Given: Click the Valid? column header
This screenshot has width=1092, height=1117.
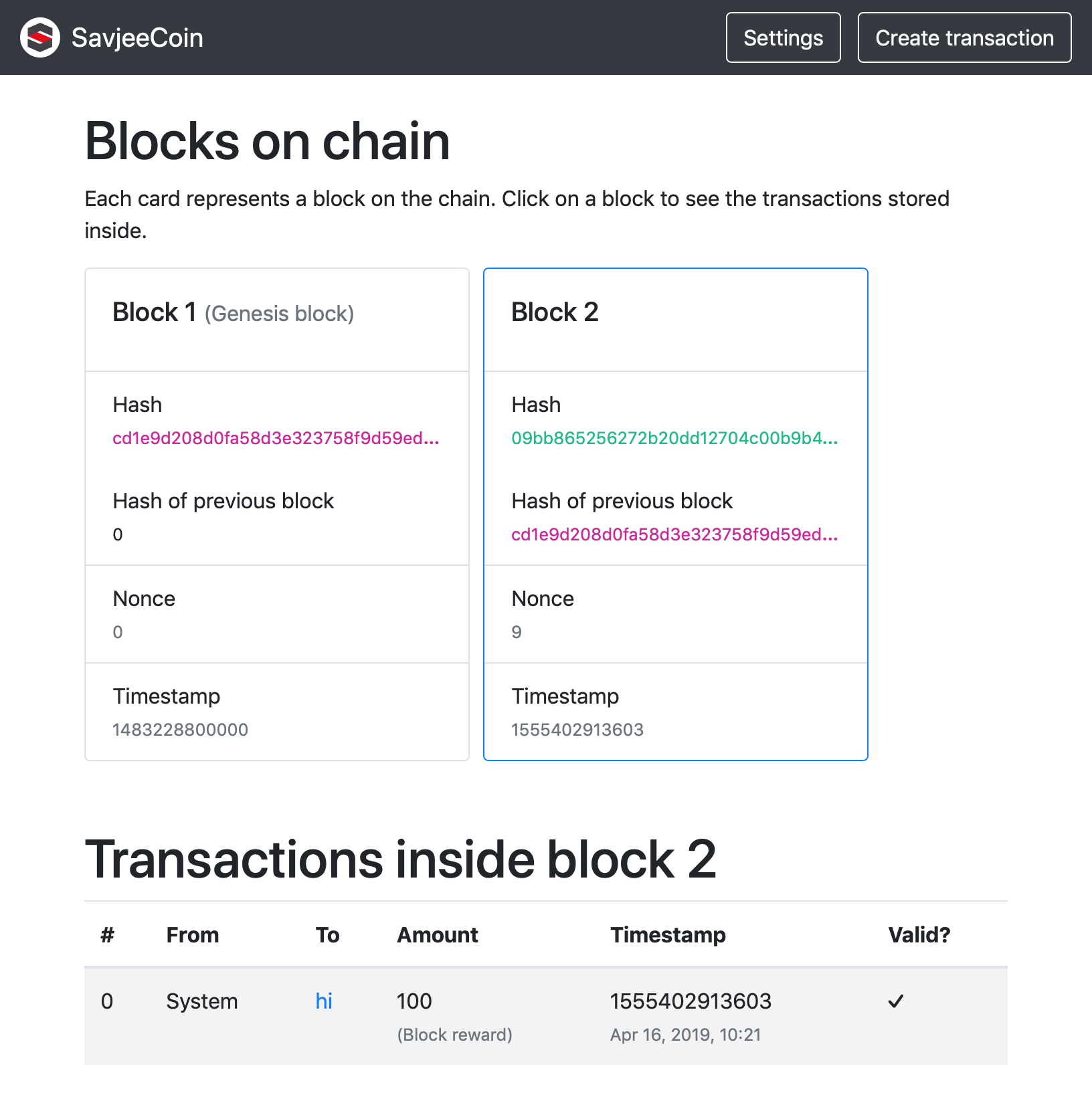Looking at the screenshot, I should (x=919, y=935).
